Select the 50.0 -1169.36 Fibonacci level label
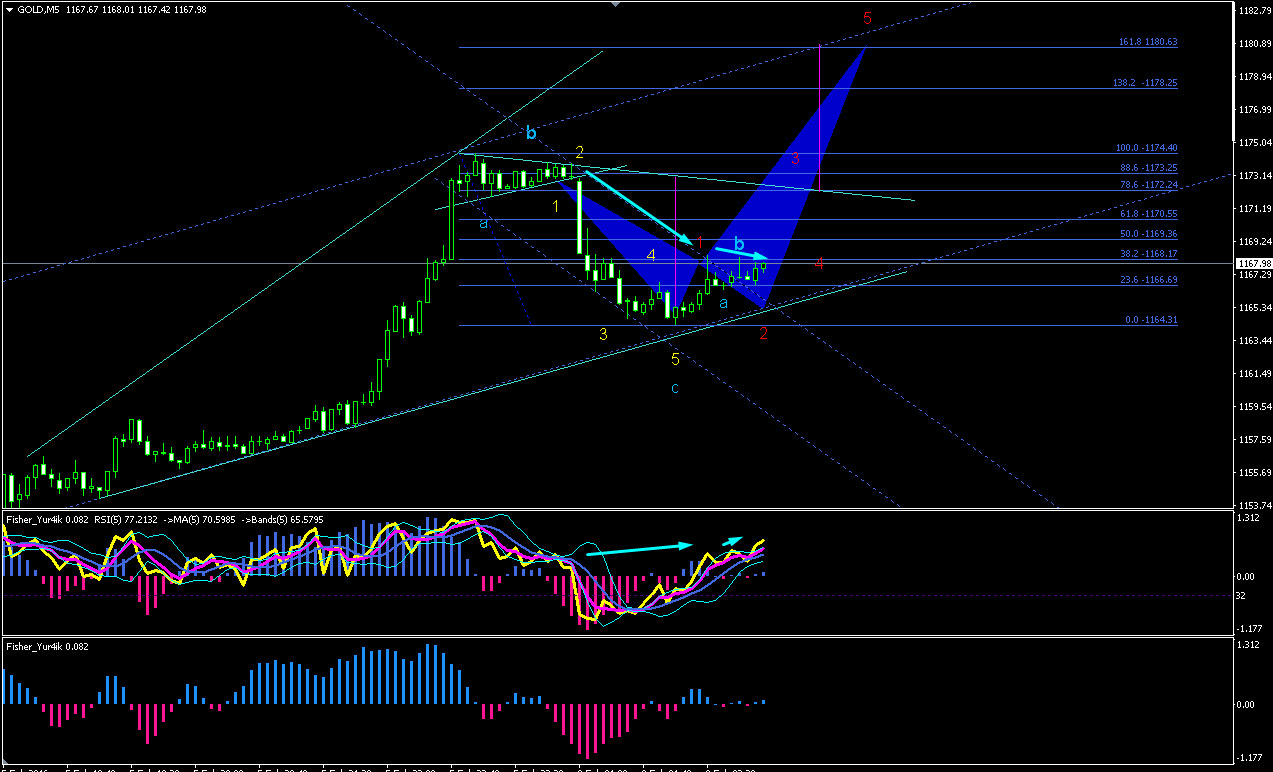 (1147, 234)
